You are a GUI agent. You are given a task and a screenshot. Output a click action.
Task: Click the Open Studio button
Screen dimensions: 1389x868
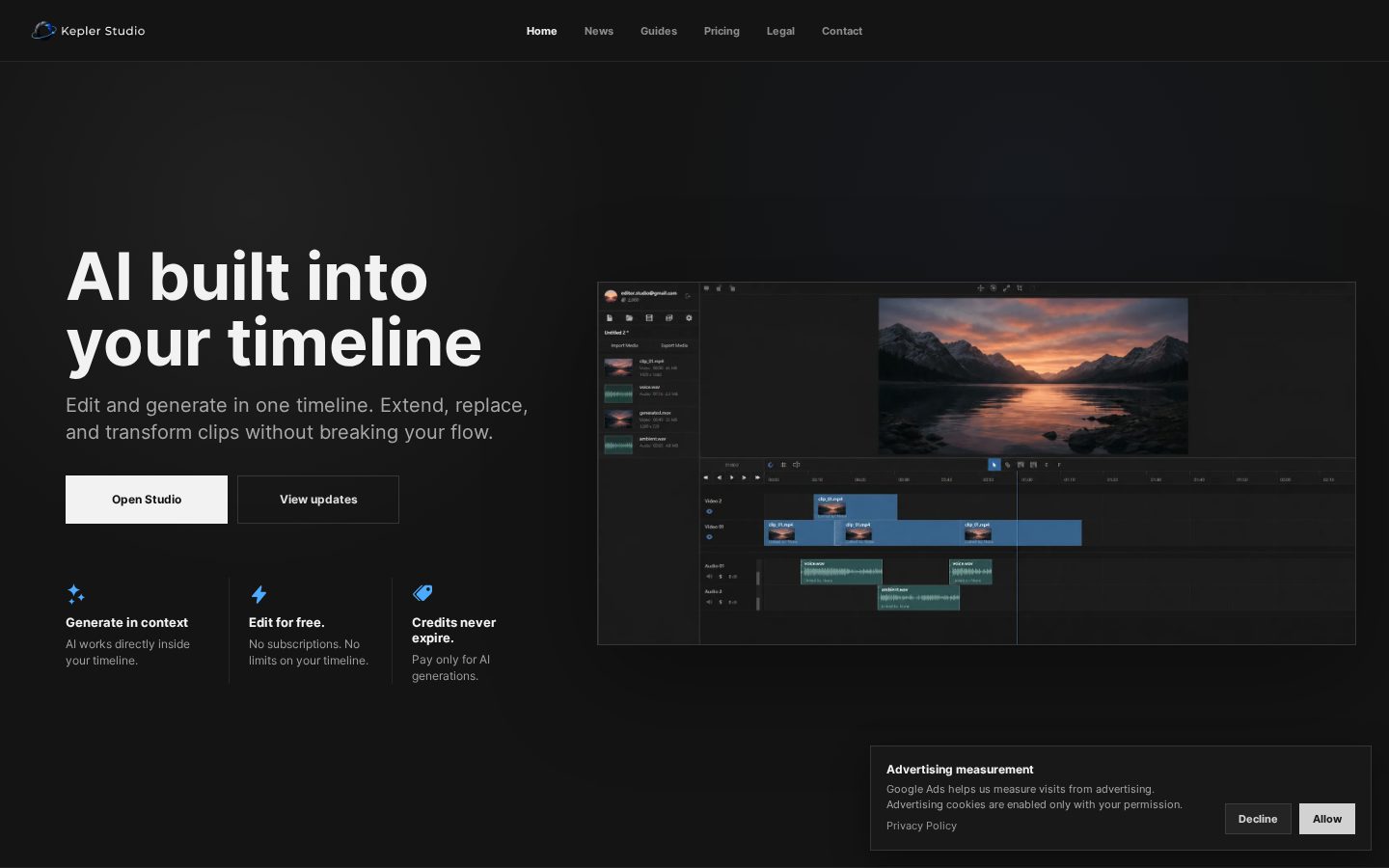click(147, 500)
